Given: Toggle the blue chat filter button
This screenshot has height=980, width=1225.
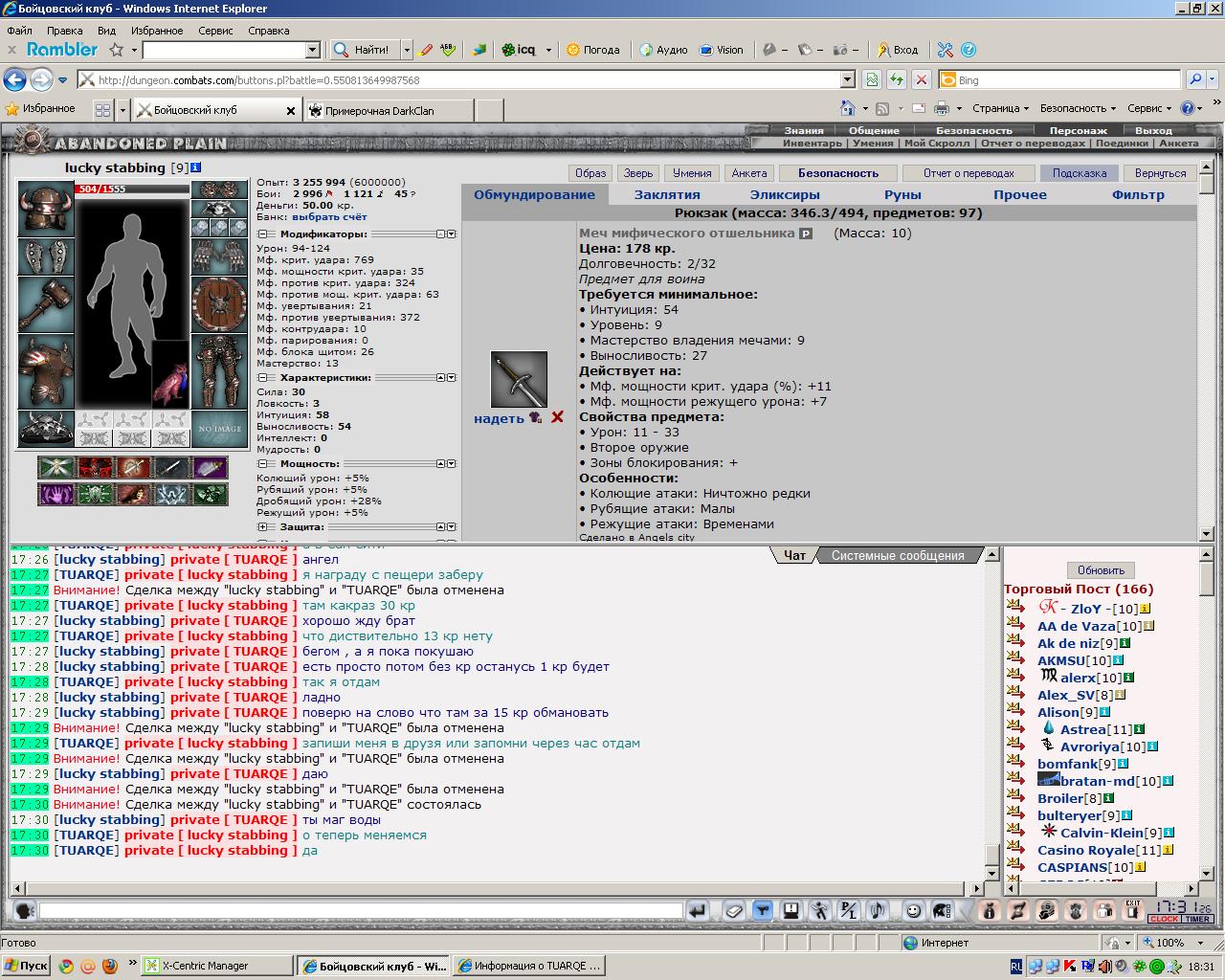Looking at the screenshot, I should click(x=763, y=910).
